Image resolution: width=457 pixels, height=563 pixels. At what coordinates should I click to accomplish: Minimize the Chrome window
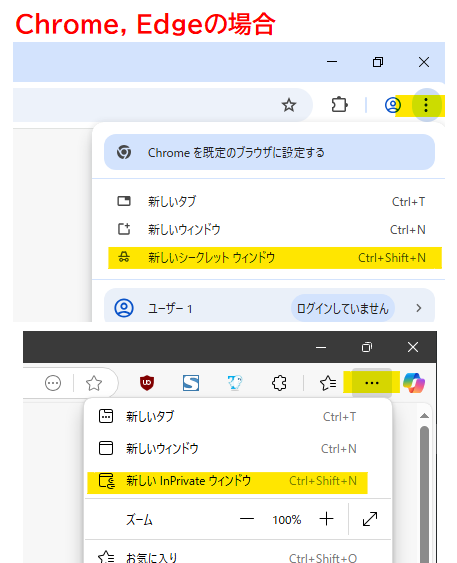pos(332,62)
